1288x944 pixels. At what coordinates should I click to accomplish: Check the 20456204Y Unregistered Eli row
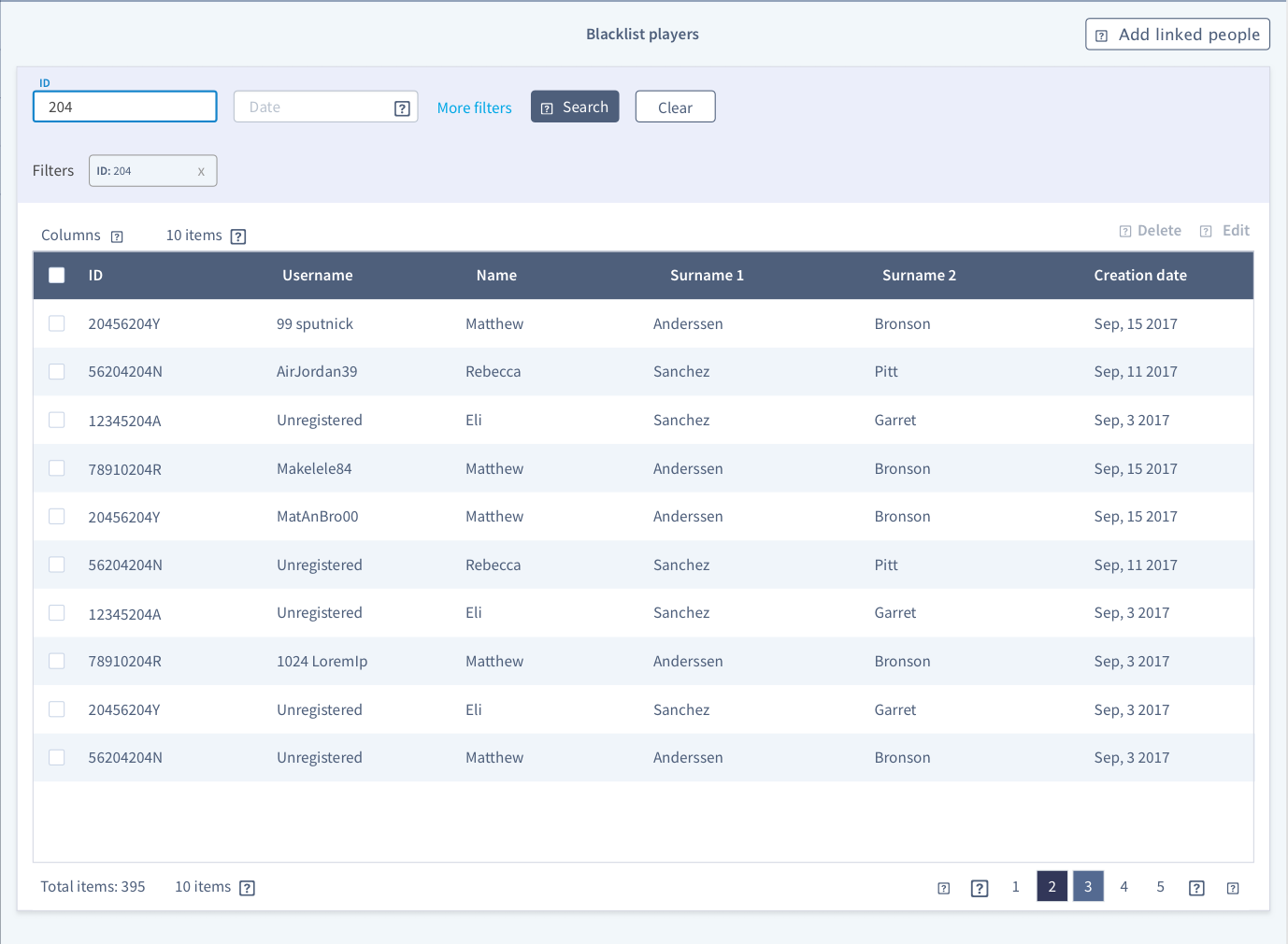click(57, 709)
